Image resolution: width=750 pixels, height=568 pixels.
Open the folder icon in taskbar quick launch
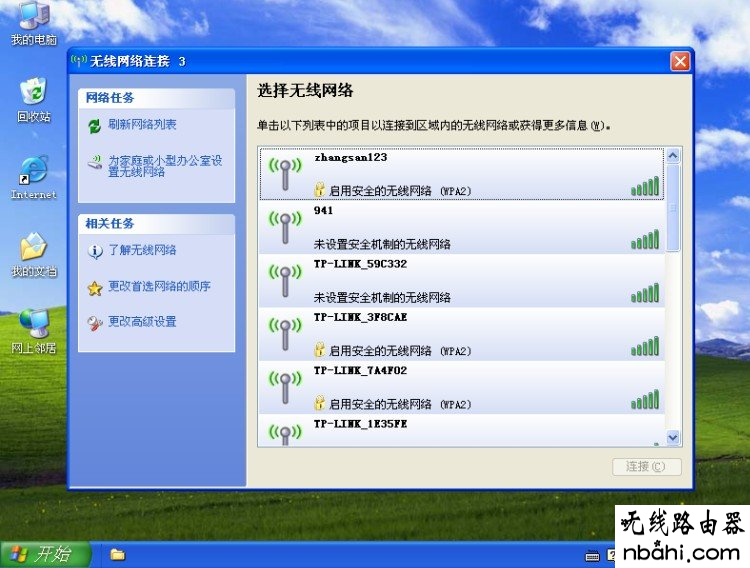pos(118,555)
